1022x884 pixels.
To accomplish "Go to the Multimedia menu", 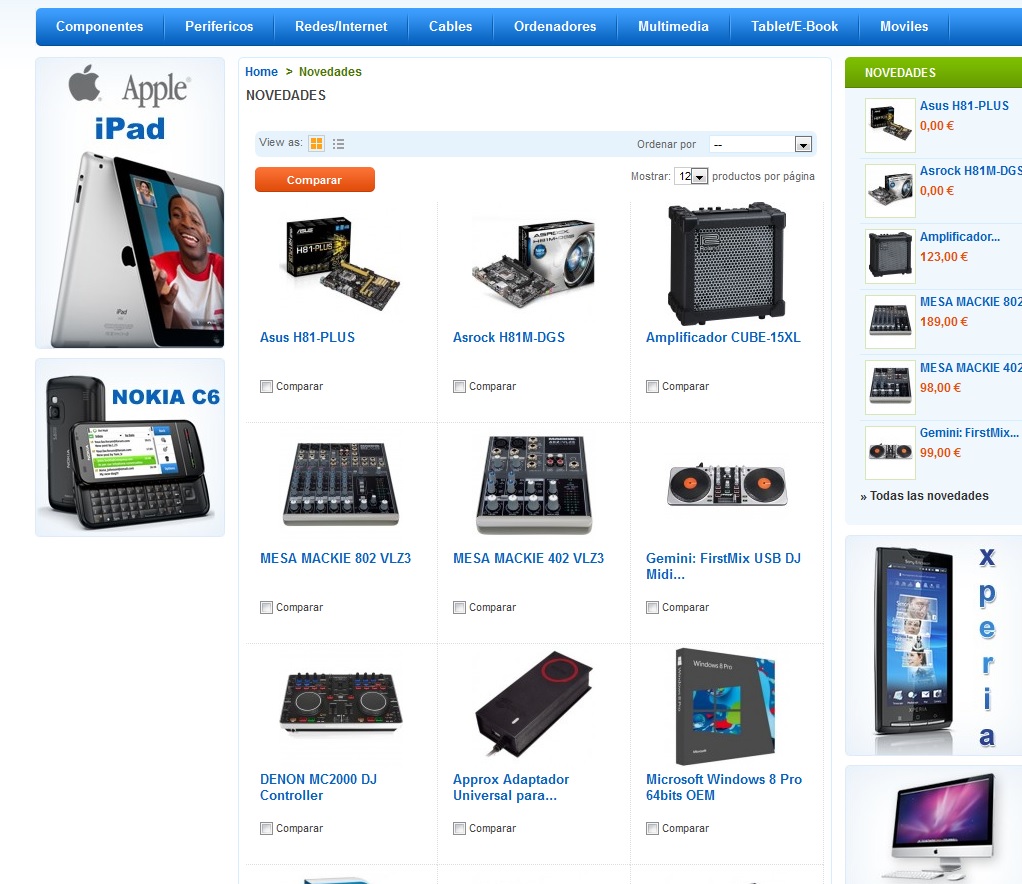I will pyautogui.click(x=673, y=27).
